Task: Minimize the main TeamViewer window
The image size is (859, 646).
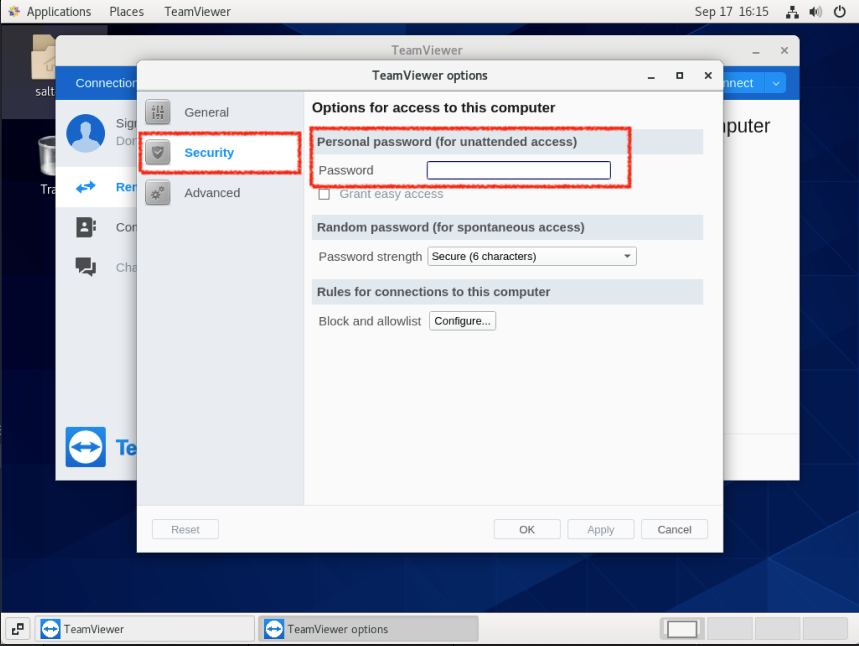Action: tap(756, 51)
